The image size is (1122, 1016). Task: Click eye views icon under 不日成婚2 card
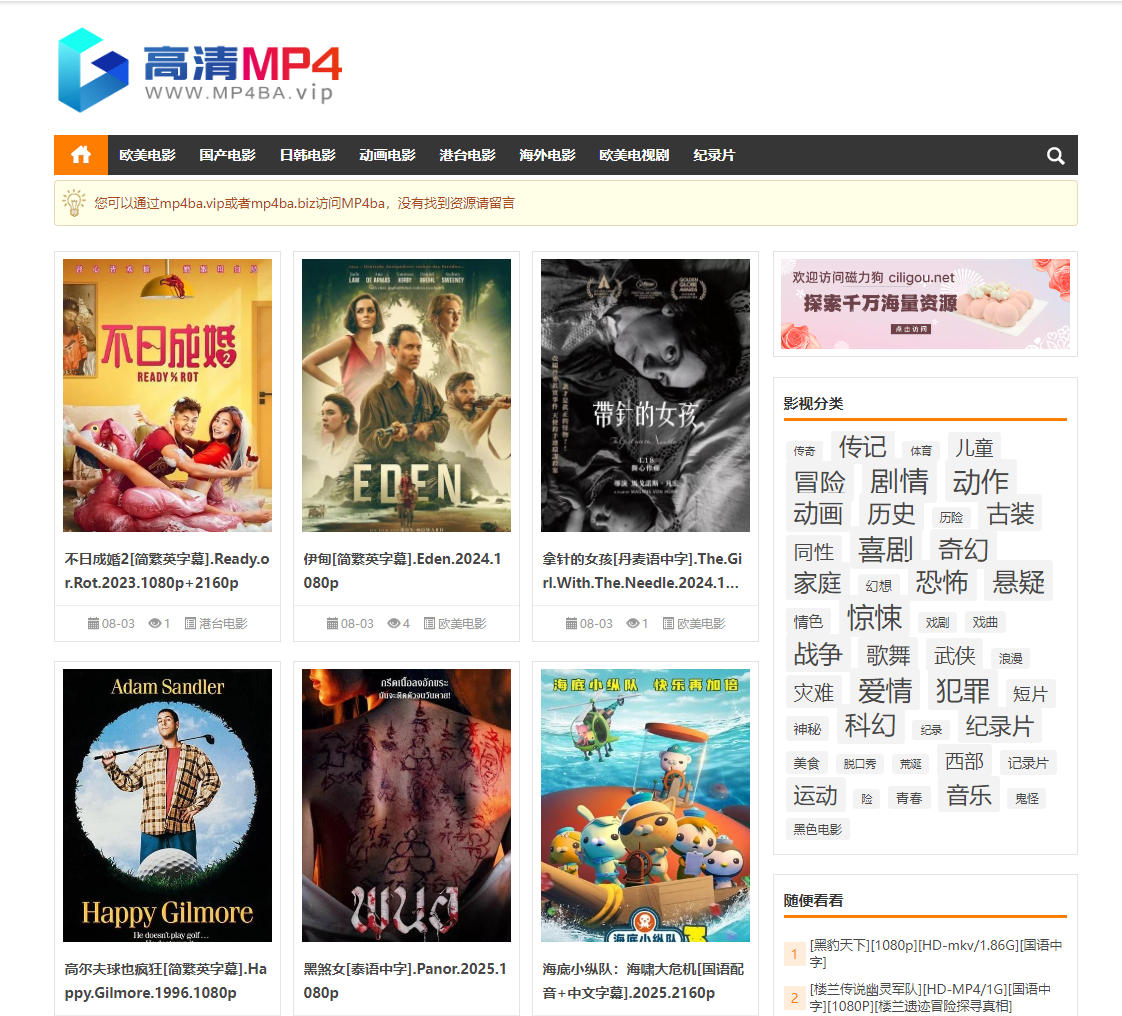point(155,623)
